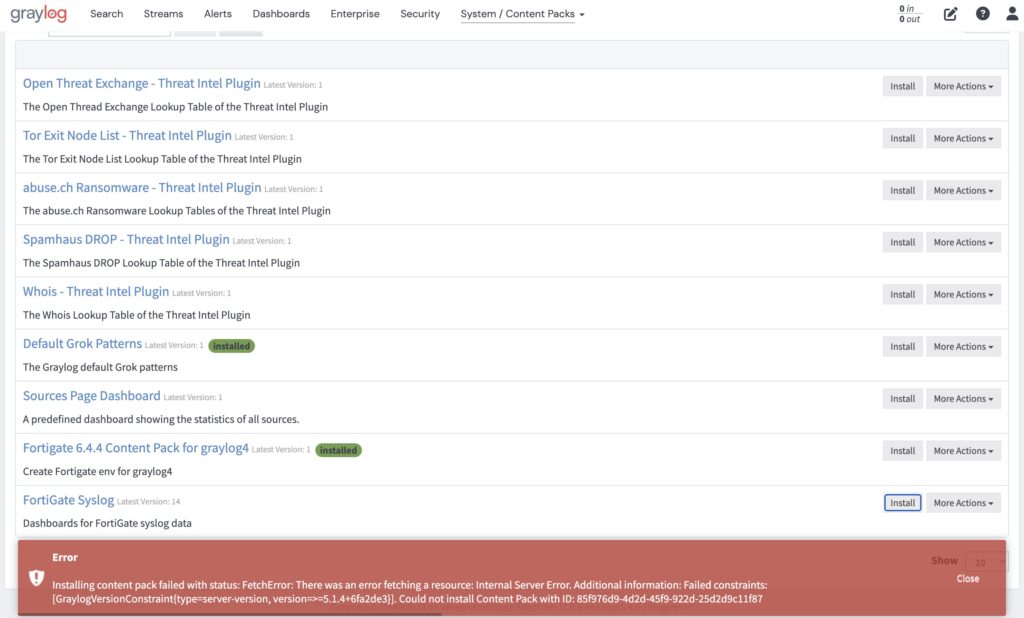Expand System / Content Packs dropdown
1024x618 pixels.
pyautogui.click(x=522, y=14)
